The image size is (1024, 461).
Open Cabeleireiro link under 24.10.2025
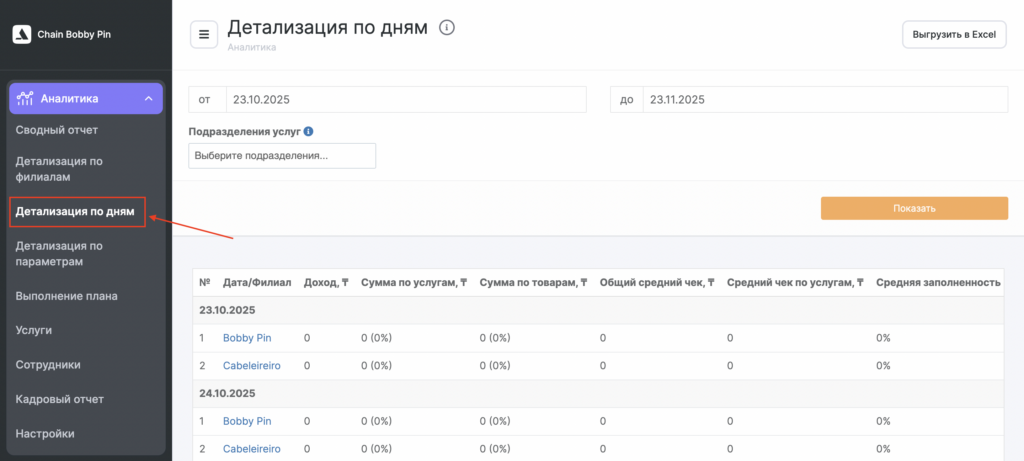point(252,449)
